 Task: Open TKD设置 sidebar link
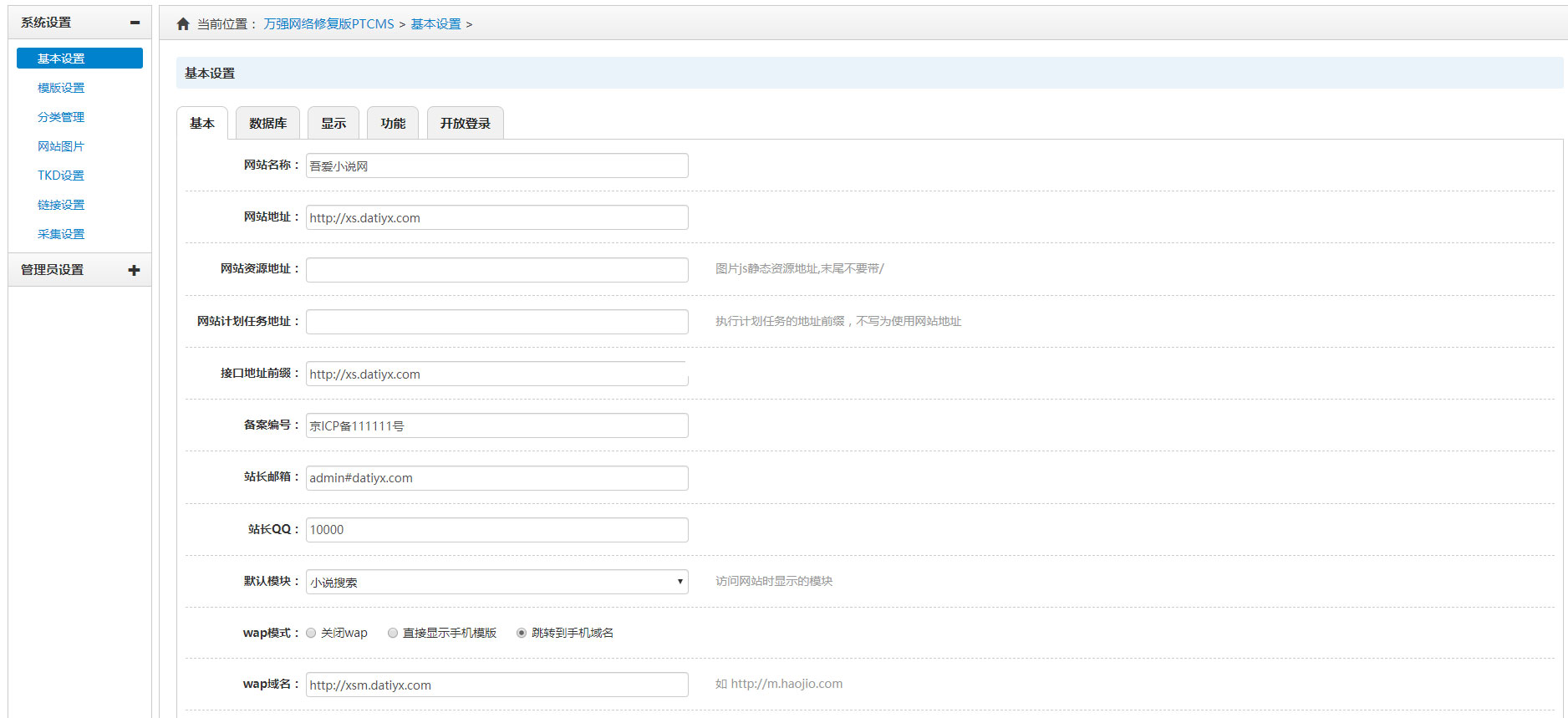[x=61, y=176]
